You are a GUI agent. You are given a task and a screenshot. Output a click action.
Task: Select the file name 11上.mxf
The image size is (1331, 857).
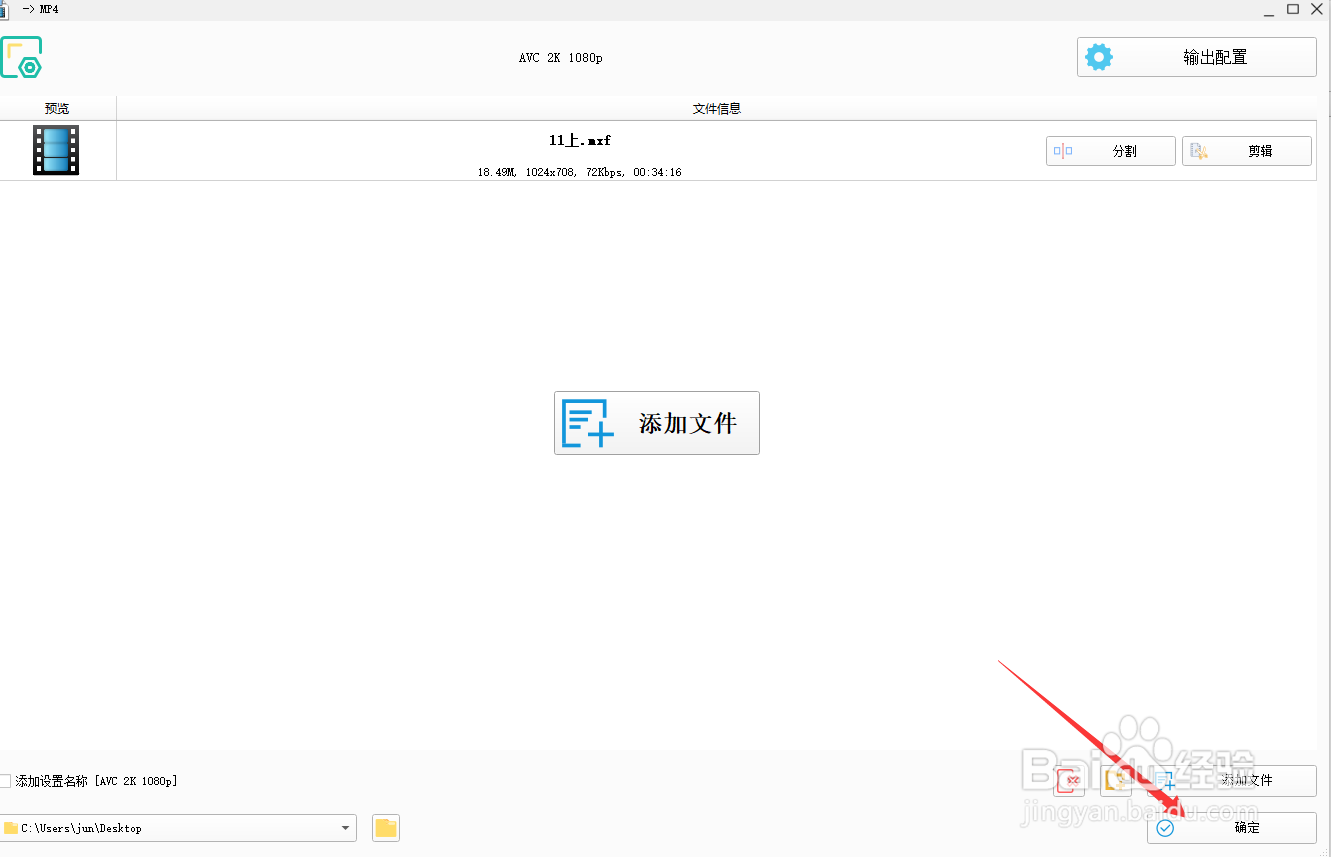(x=580, y=141)
